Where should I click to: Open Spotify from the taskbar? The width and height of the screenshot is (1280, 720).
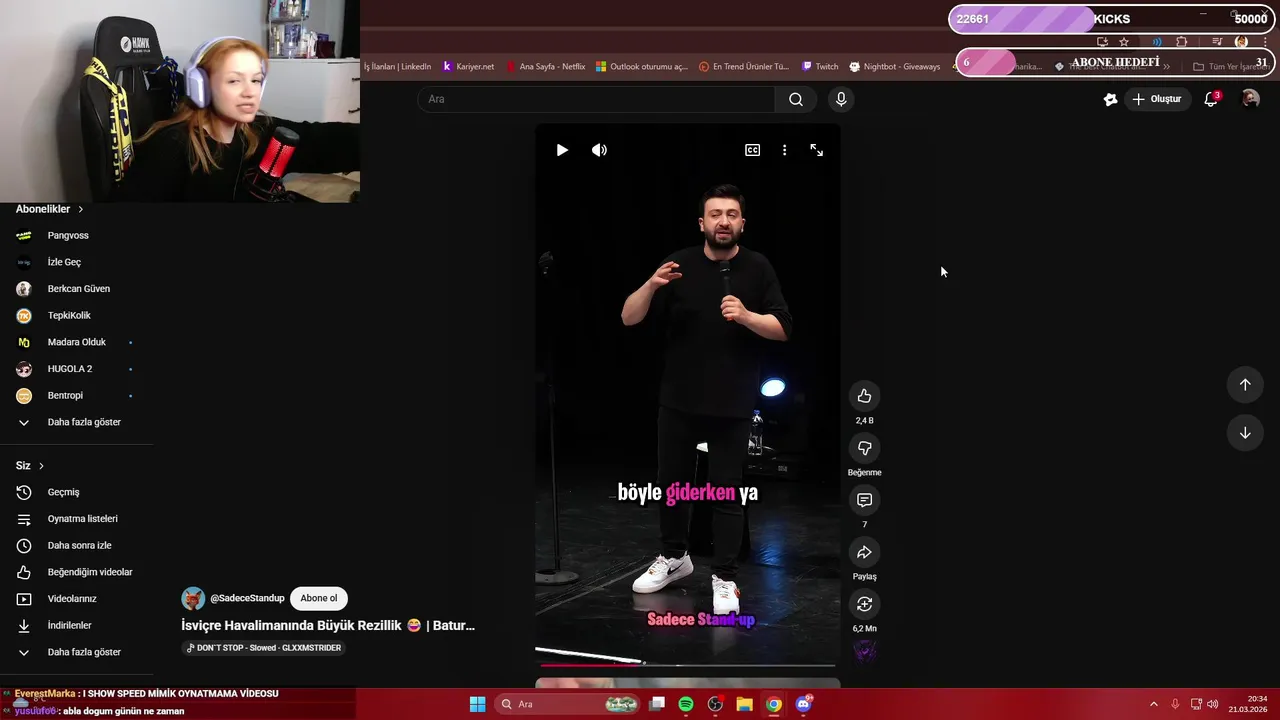click(686, 704)
